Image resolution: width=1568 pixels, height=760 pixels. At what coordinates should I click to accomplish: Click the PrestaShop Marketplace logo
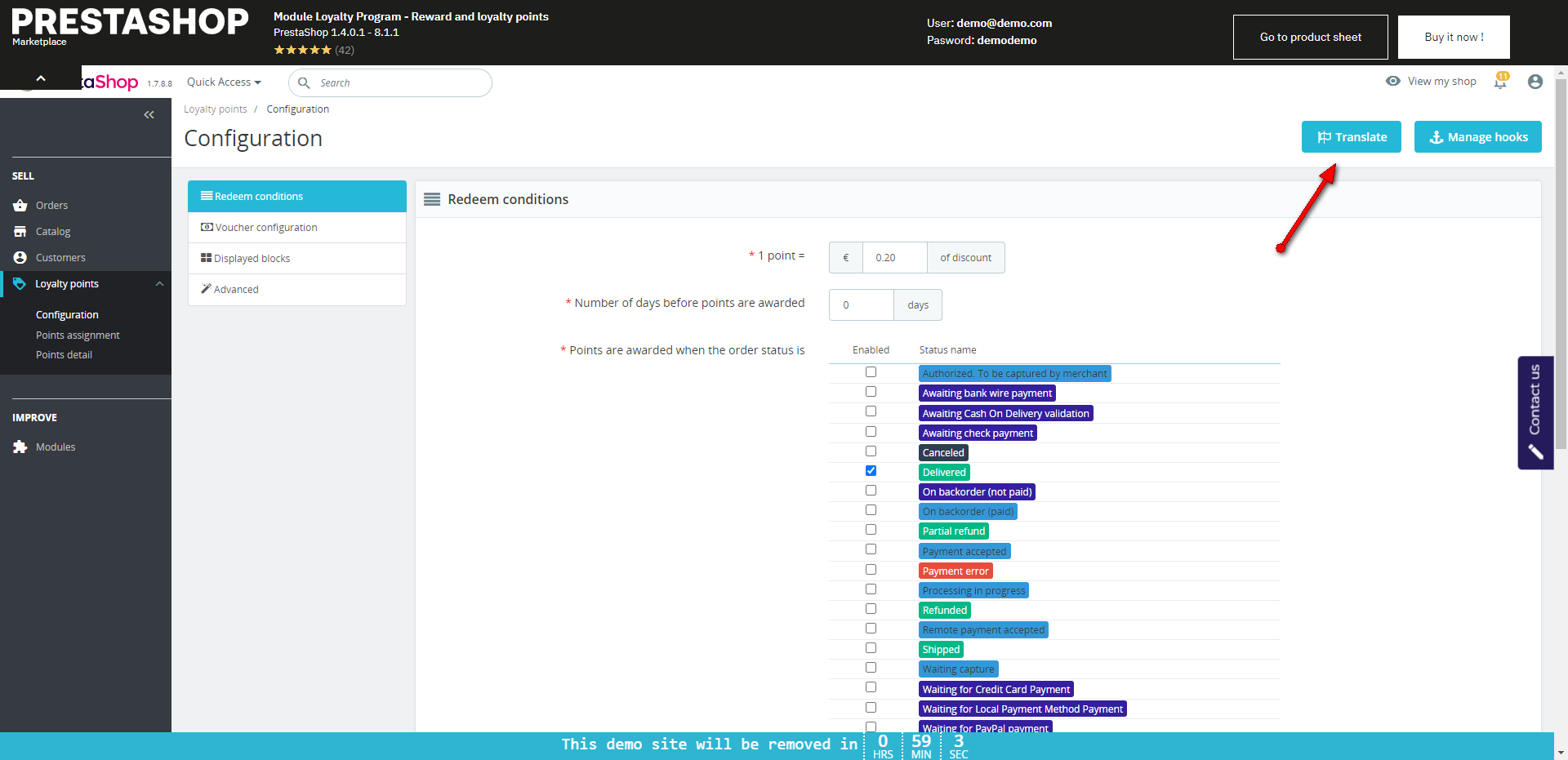pos(130,26)
